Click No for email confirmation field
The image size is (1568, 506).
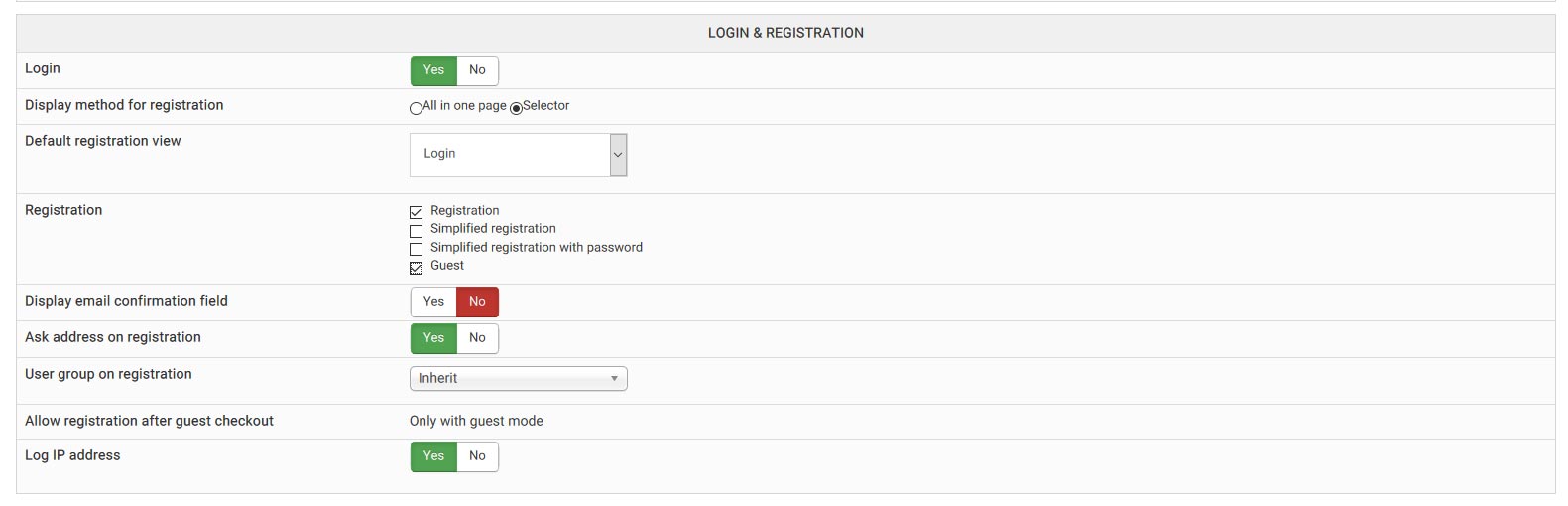477,302
